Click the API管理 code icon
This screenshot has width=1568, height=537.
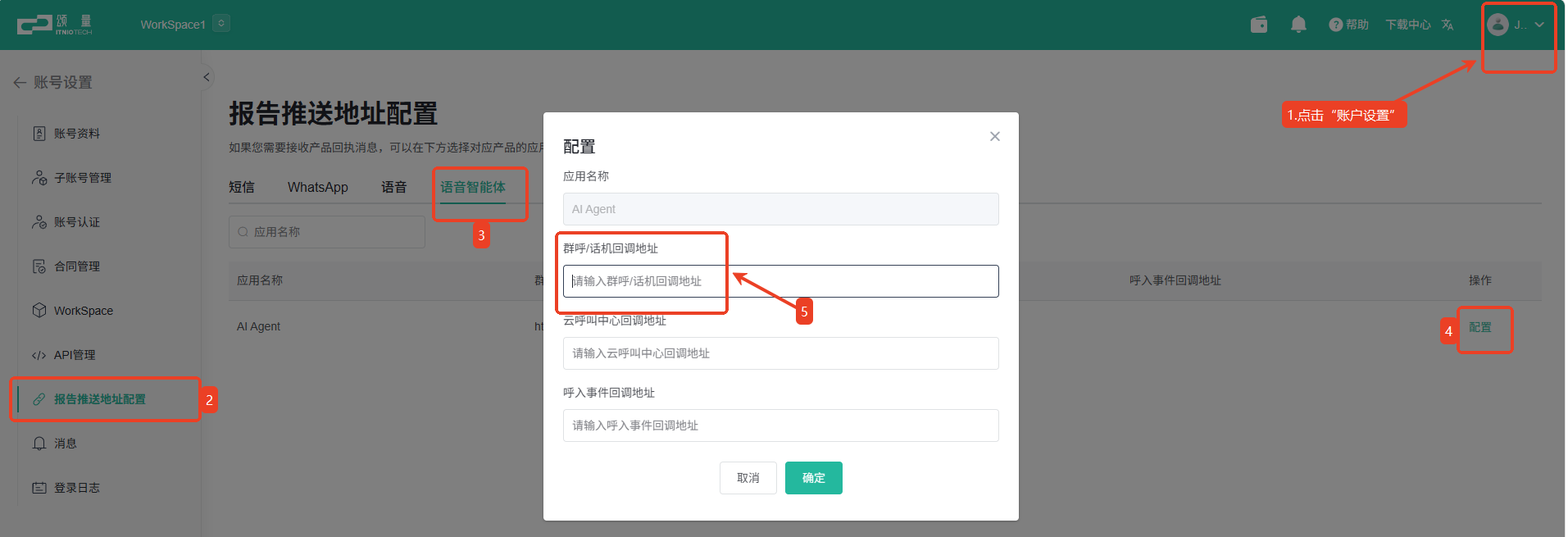pos(39,355)
